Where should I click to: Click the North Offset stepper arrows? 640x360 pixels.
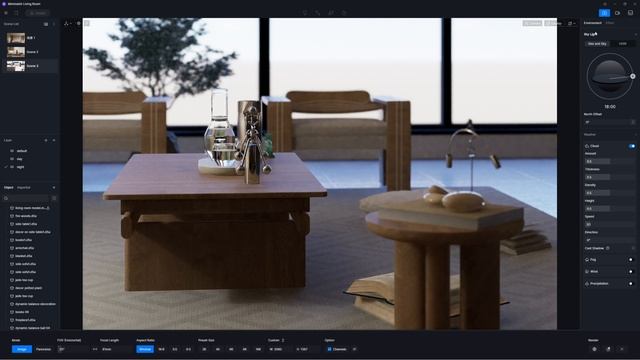click(x=633, y=122)
